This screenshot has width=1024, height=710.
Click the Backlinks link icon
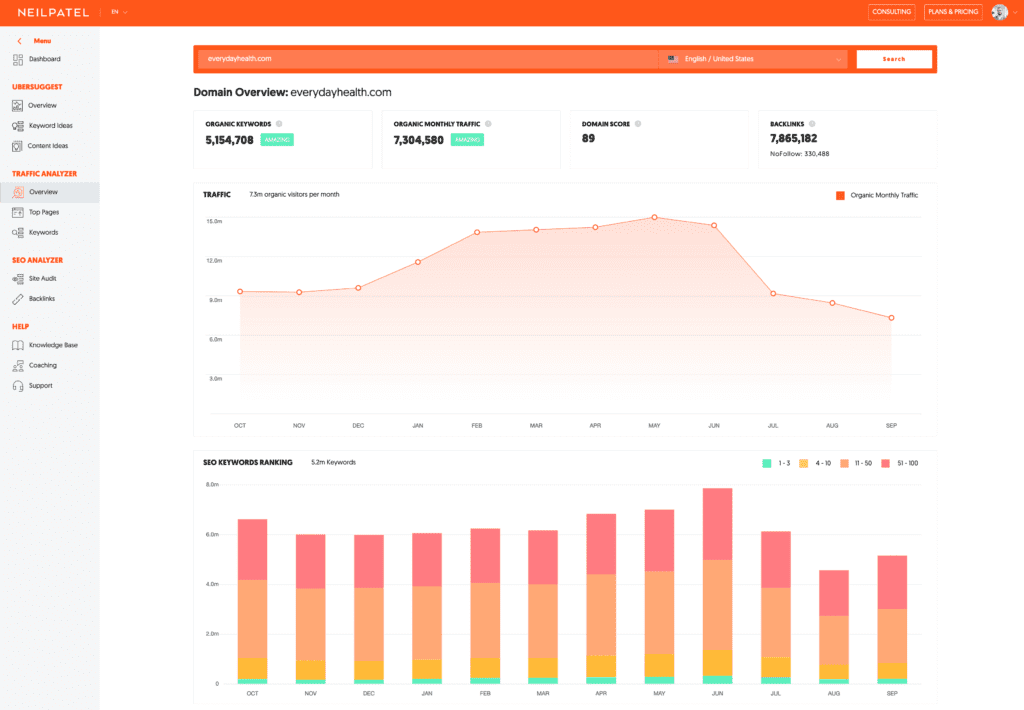coord(18,299)
